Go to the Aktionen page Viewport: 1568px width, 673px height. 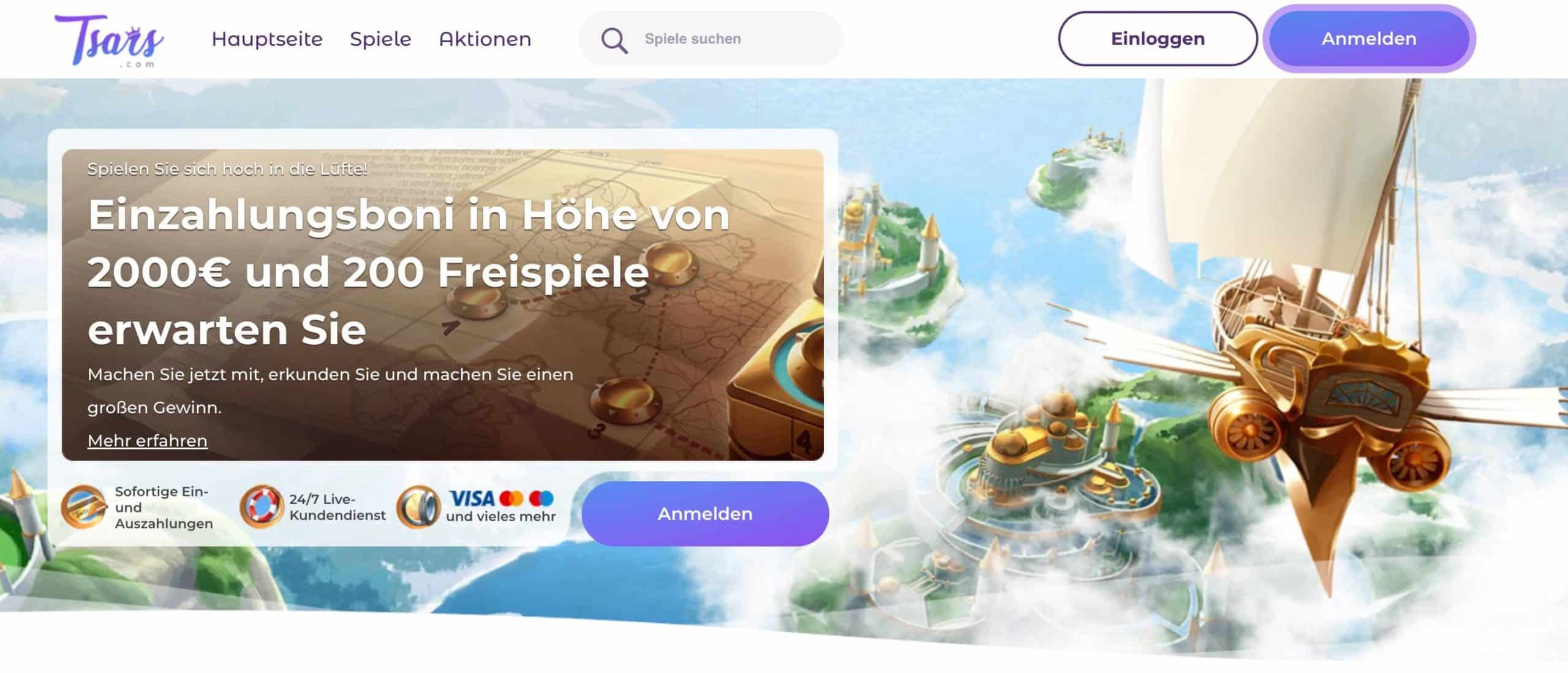pyautogui.click(x=485, y=39)
